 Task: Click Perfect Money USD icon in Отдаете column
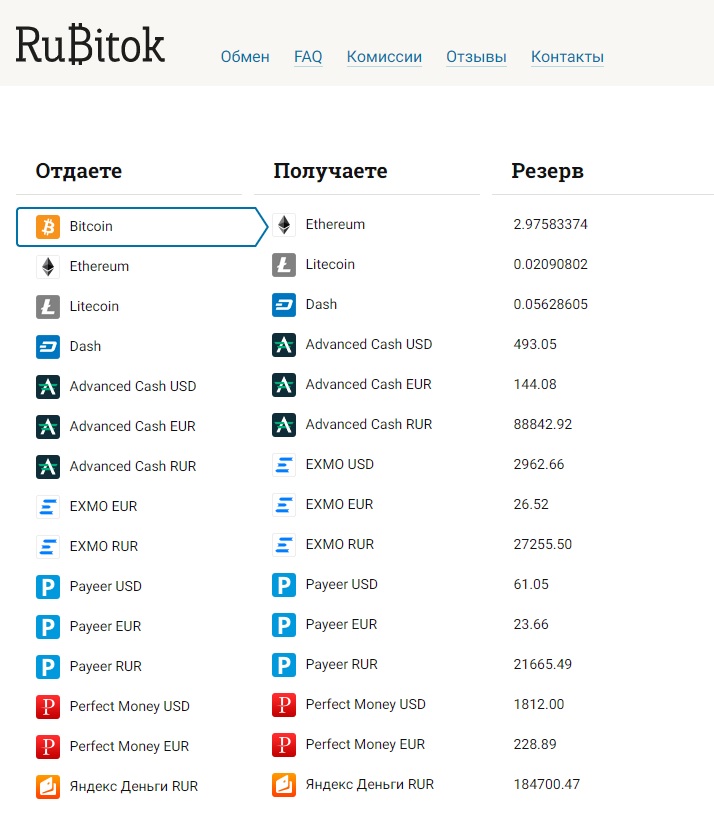48,706
